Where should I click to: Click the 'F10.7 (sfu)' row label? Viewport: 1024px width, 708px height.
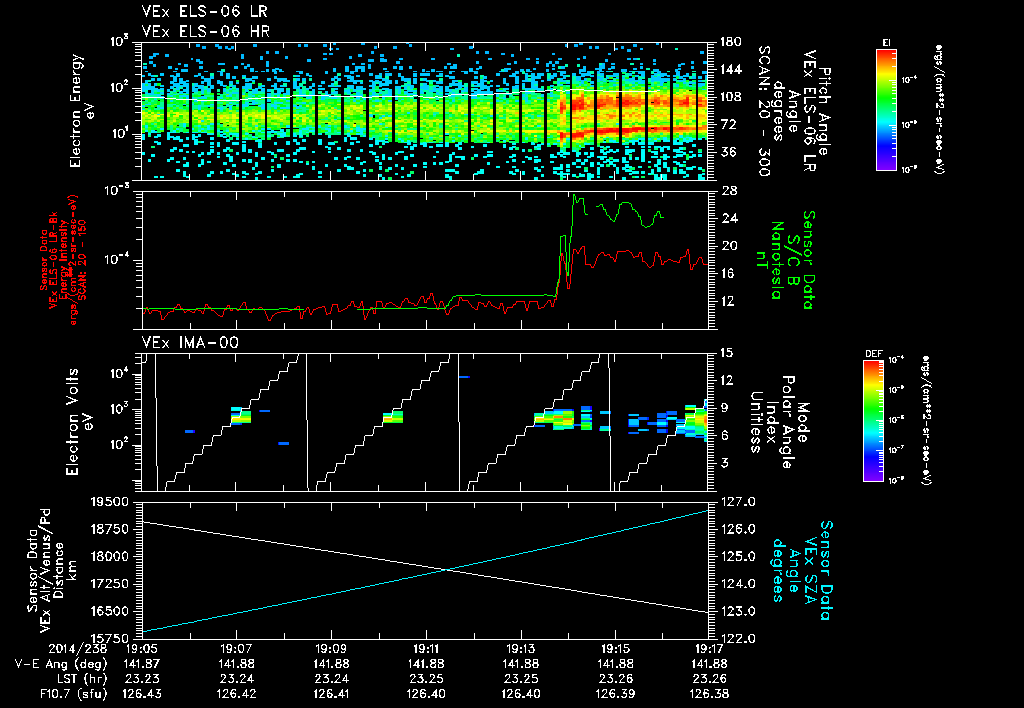click(x=73, y=694)
